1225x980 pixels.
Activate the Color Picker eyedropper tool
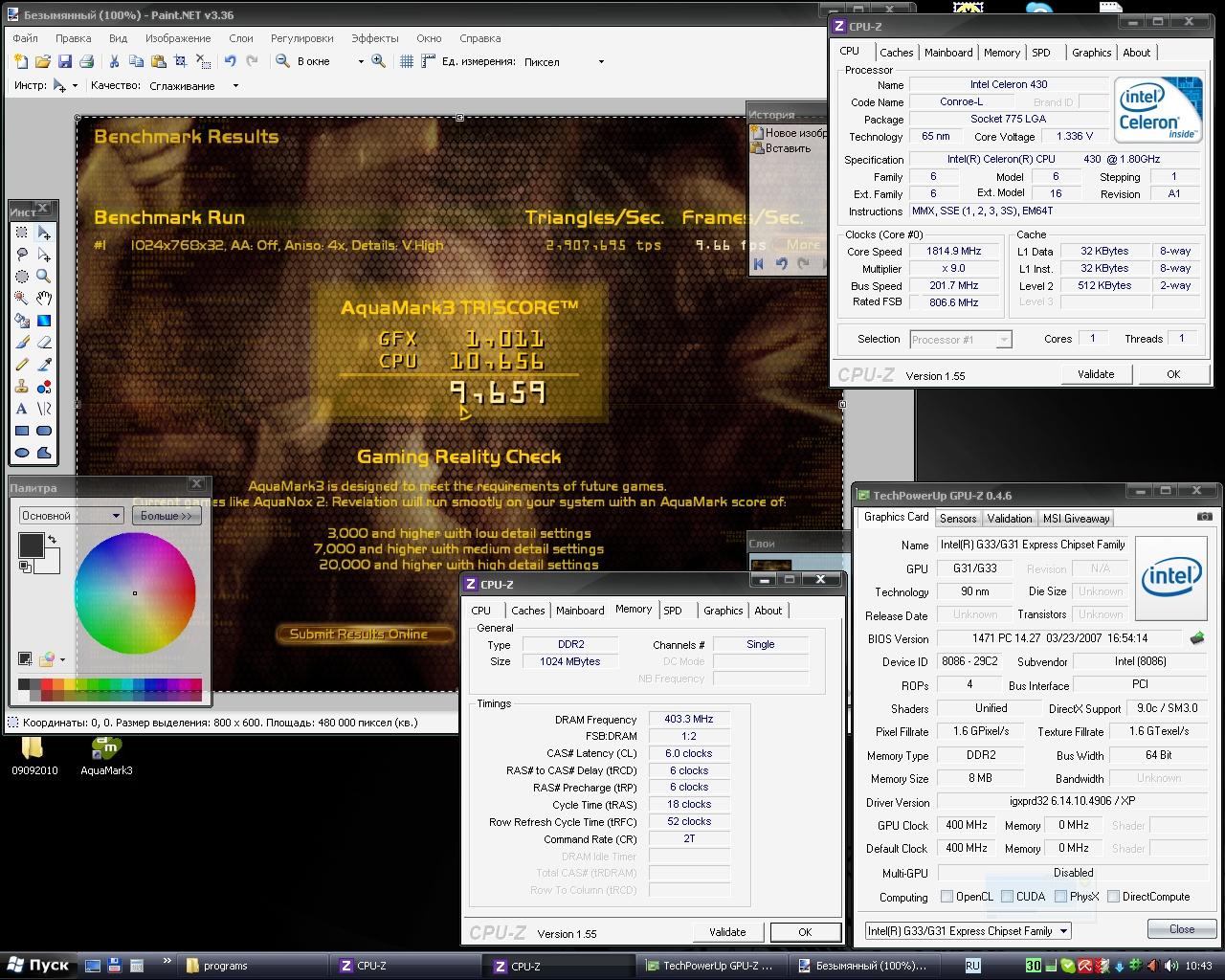[44, 365]
